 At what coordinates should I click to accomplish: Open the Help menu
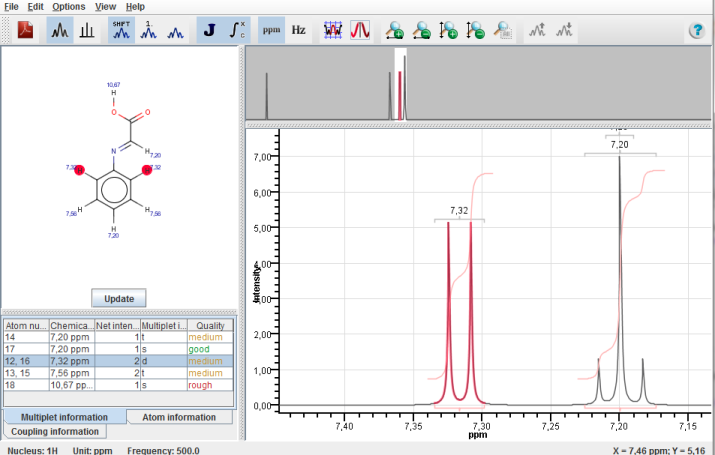pos(135,7)
